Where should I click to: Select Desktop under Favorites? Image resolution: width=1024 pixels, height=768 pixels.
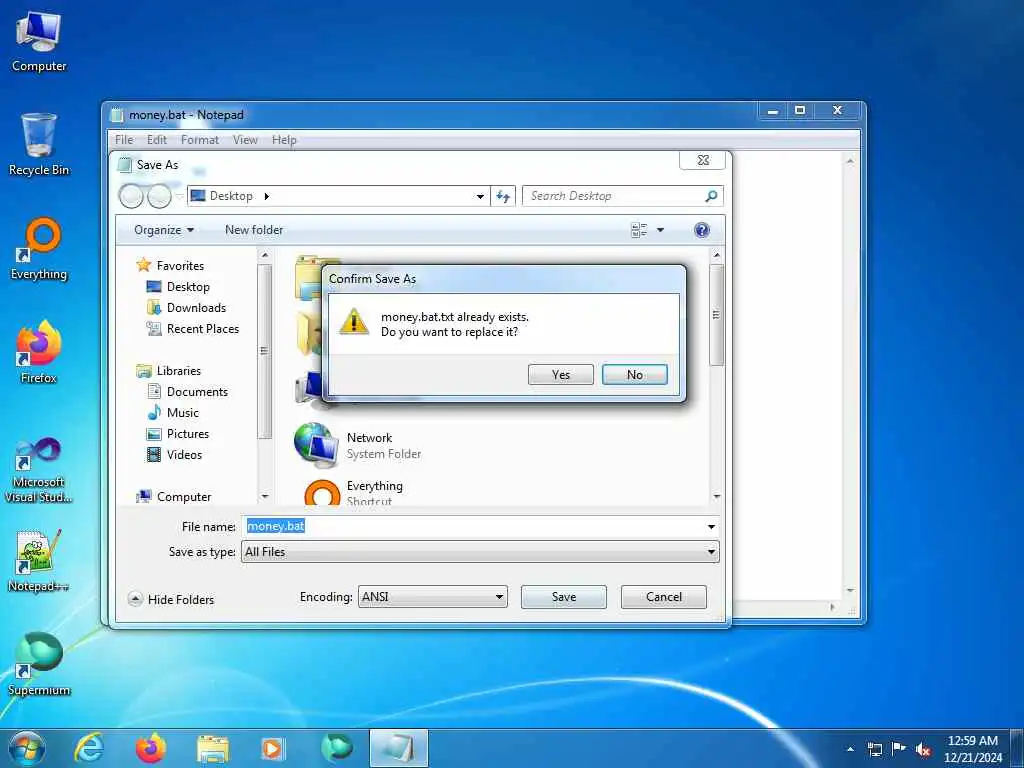pos(179,287)
